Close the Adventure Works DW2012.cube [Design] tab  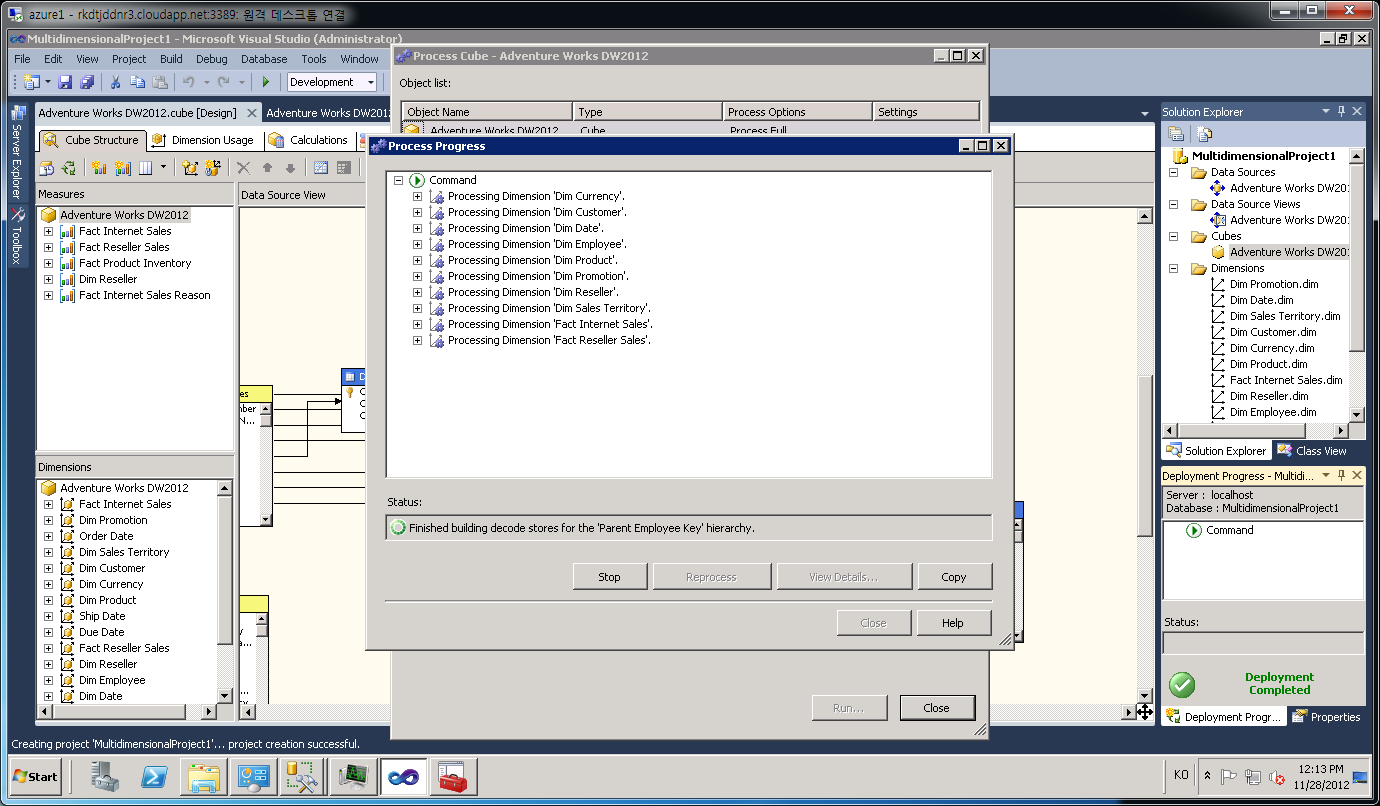pos(252,113)
